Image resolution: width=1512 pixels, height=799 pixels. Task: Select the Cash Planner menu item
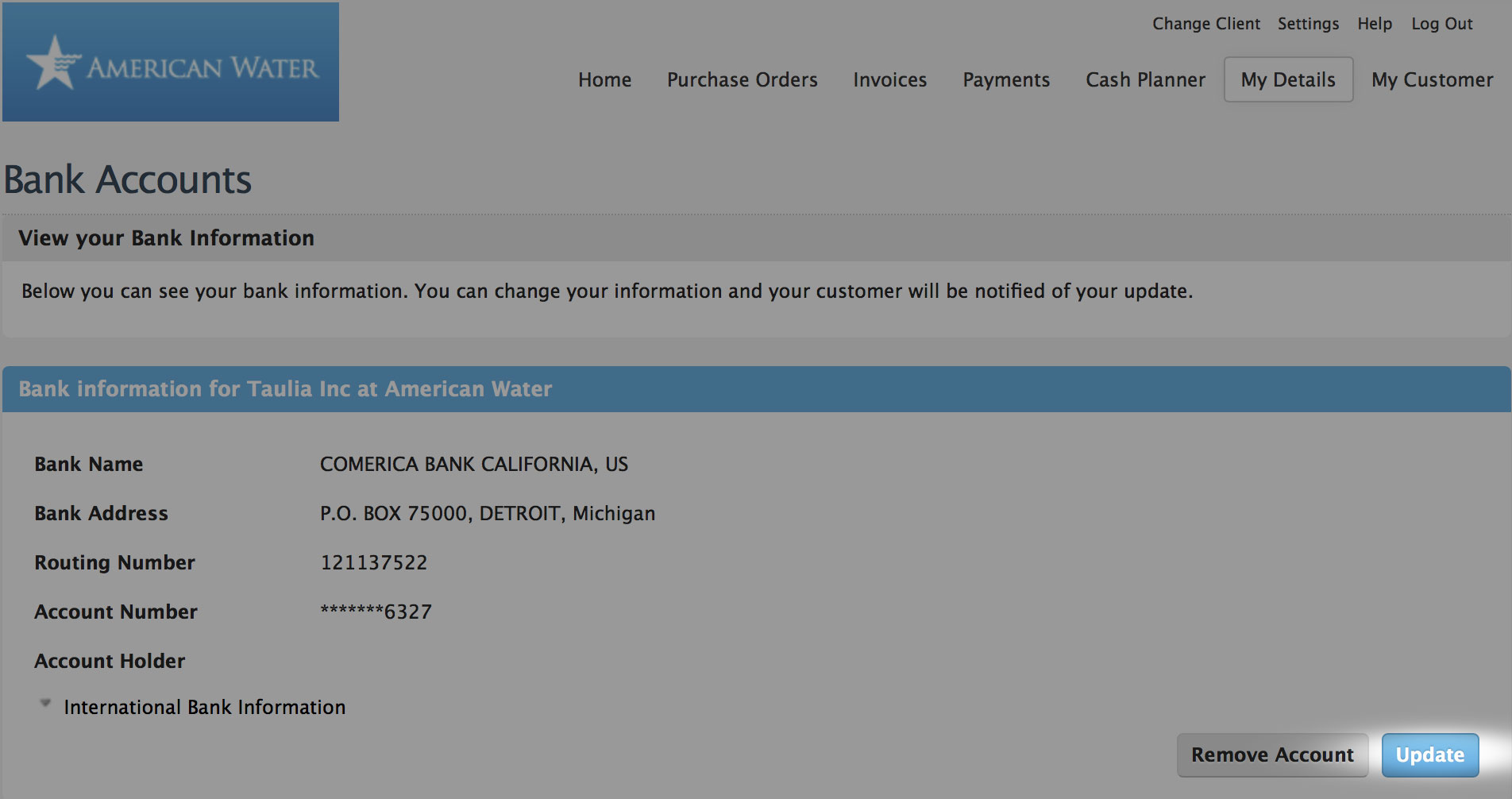(1145, 79)
